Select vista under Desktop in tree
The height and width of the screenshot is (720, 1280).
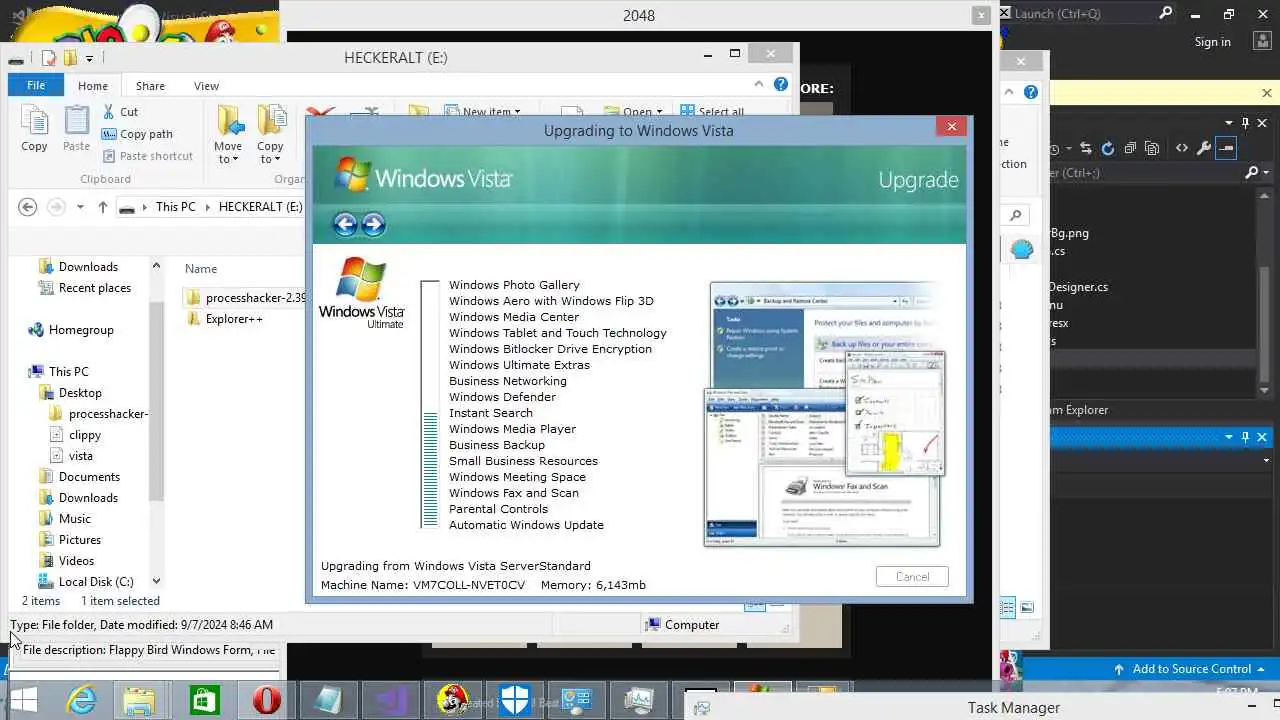(72, 456)
